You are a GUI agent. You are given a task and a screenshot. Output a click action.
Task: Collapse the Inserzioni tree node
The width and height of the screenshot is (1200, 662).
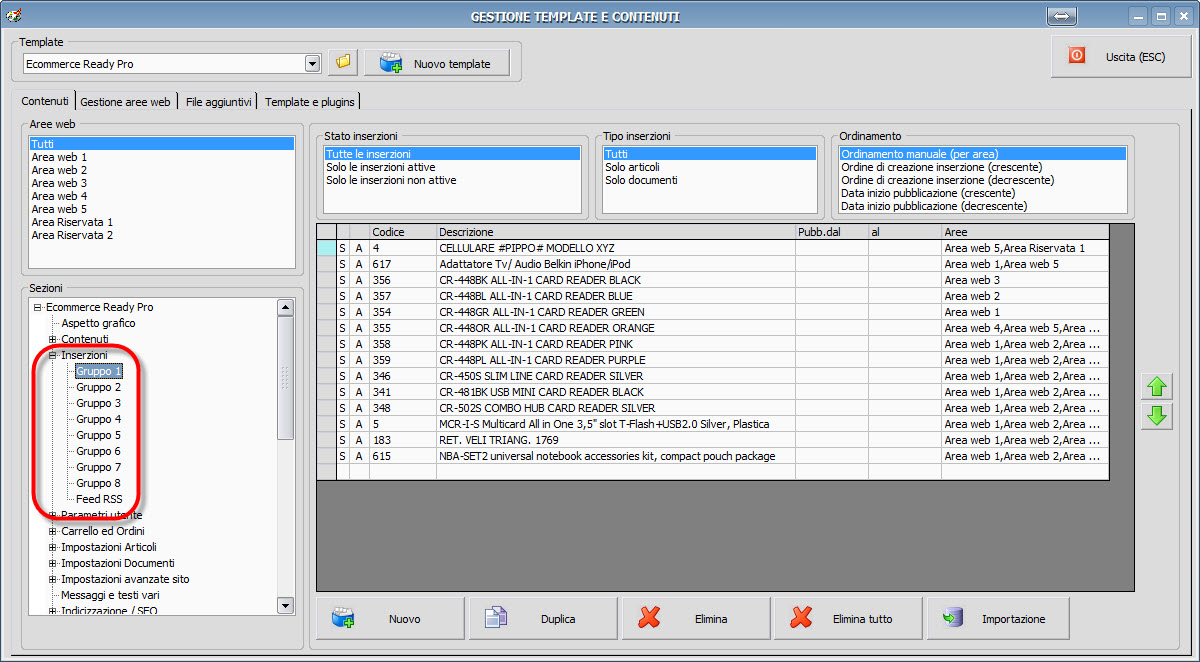click(53, 355)
